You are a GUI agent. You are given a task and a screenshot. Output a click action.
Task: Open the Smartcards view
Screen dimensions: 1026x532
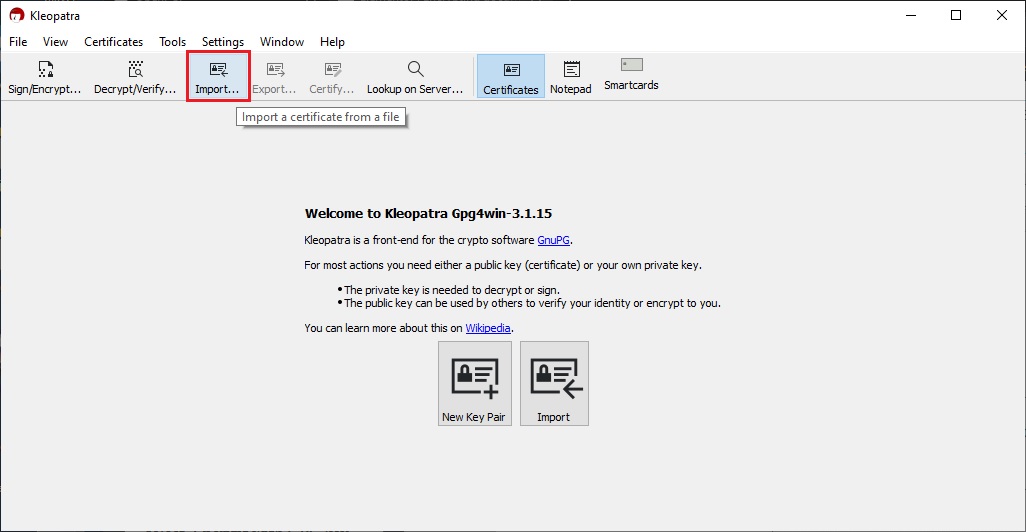631,75
